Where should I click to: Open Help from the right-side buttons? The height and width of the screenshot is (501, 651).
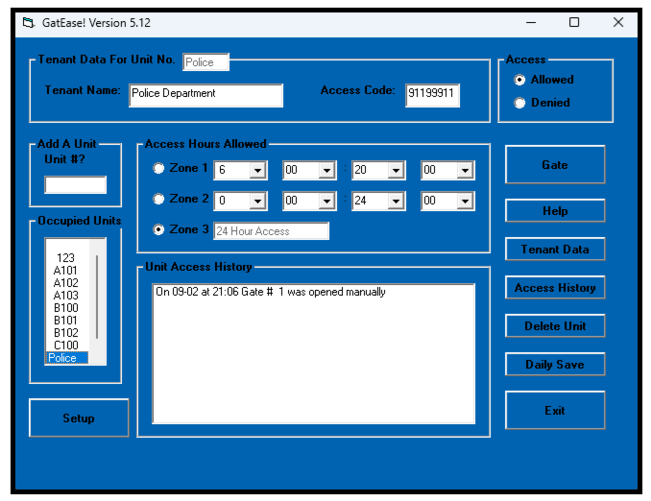[x=554, y=211]
